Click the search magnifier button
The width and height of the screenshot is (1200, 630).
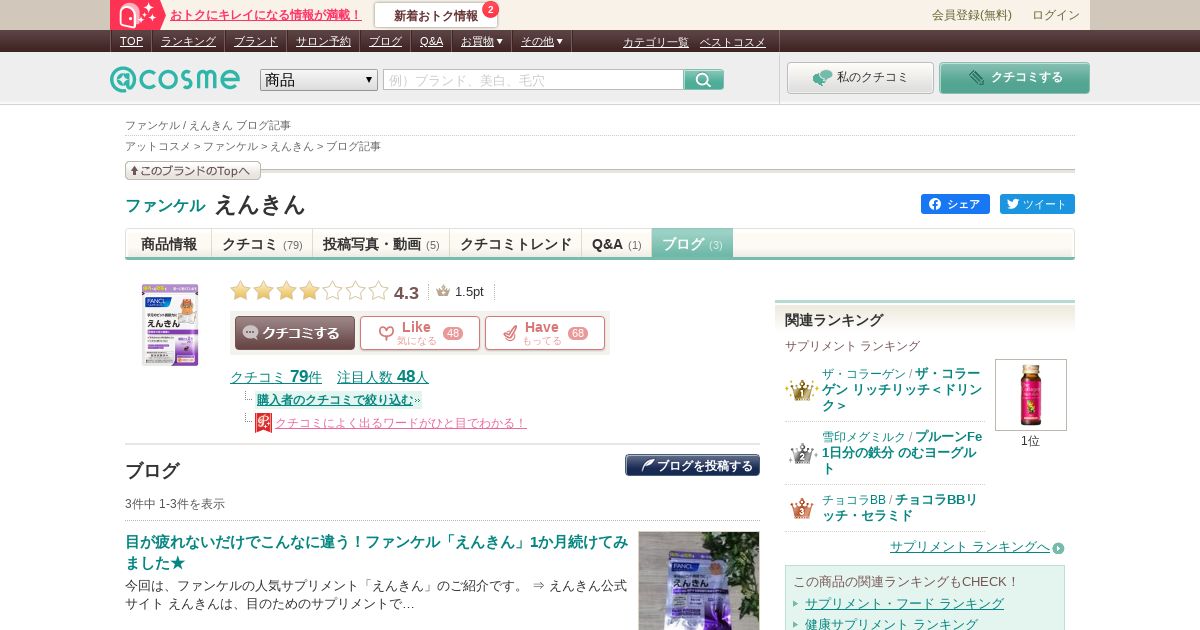pos(704,80)
